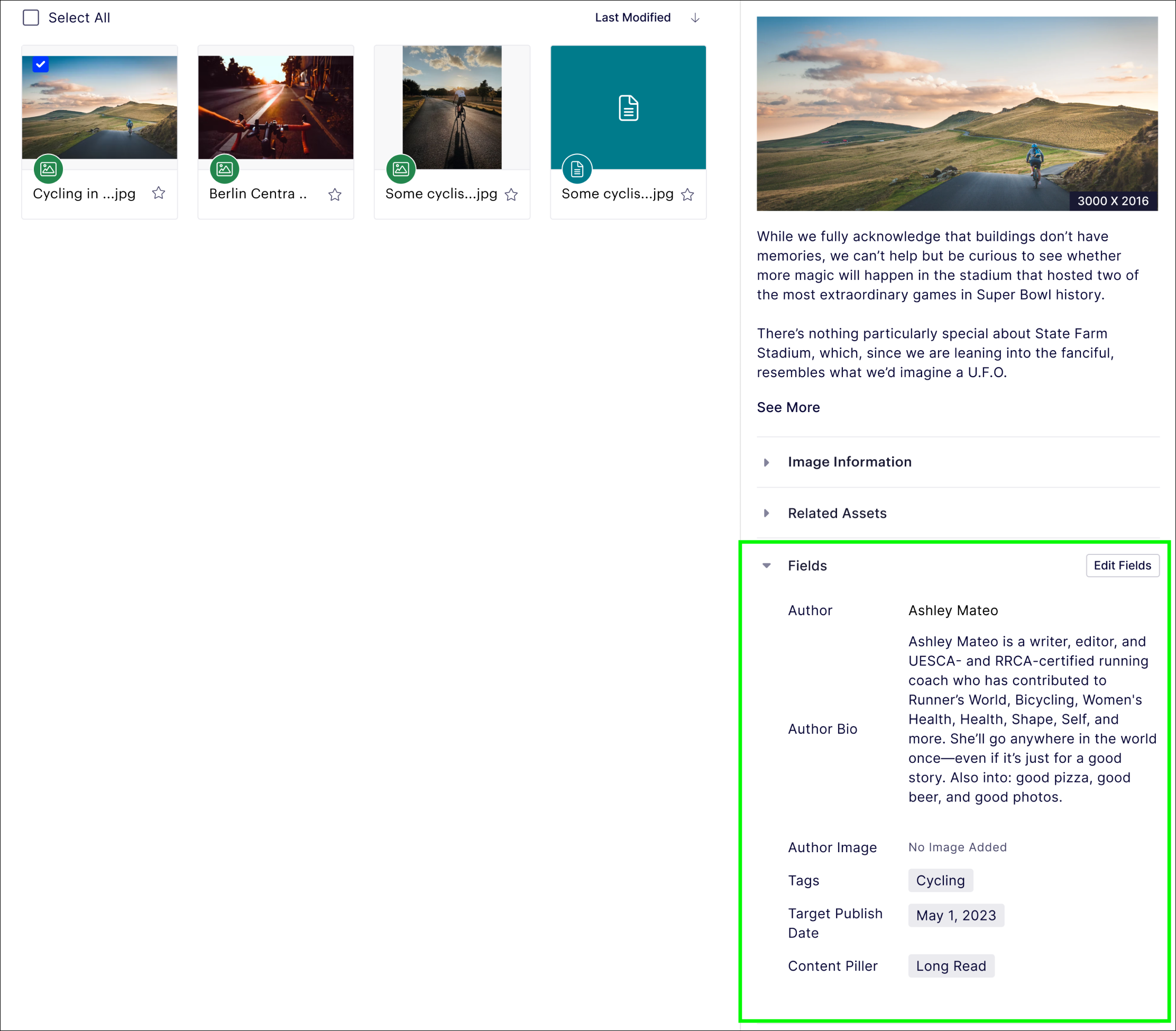Screen dimensions: 1176x1031
Task: Open the Cycling in ...jpg thumbnail
Action: [99, 107]
